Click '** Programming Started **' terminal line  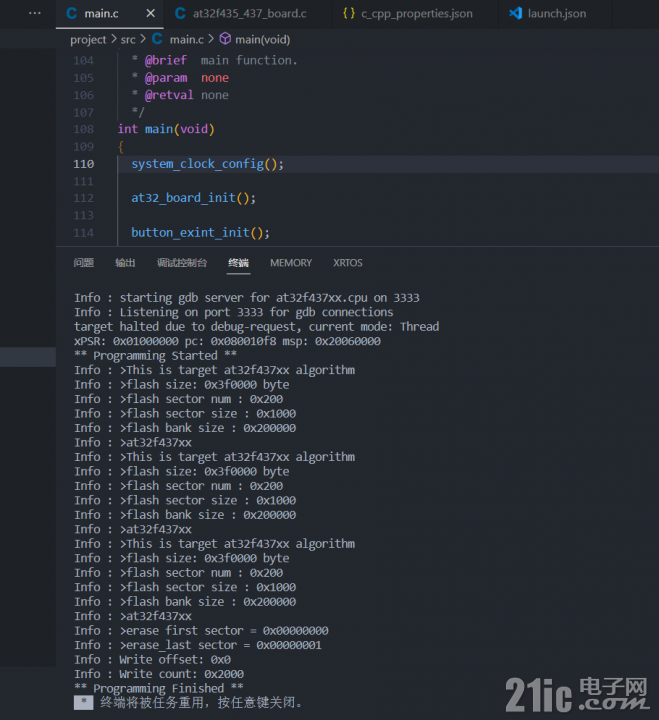tap(156, 356)
